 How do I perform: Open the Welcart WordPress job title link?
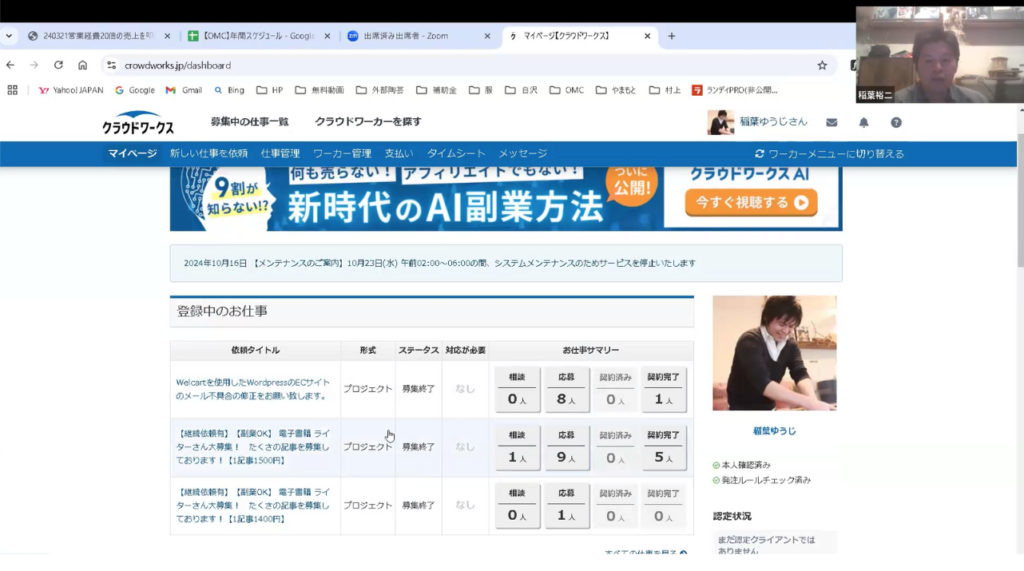pos(252,389)
